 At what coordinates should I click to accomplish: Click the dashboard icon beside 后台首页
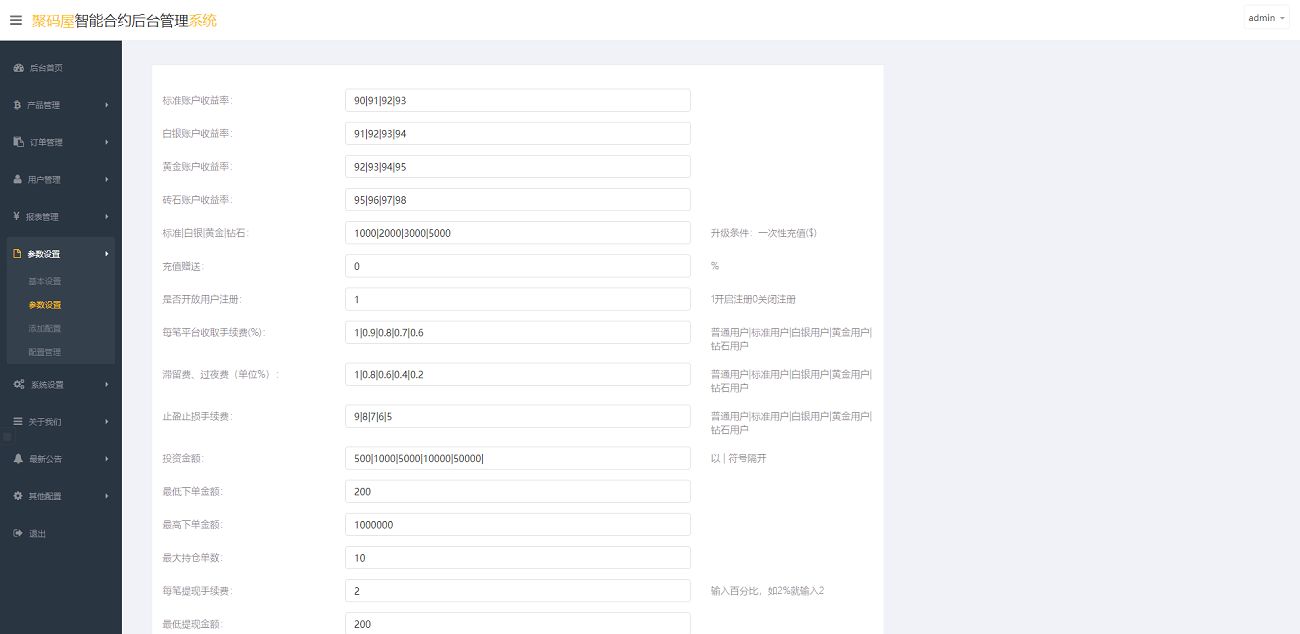(x=18, y=68)
